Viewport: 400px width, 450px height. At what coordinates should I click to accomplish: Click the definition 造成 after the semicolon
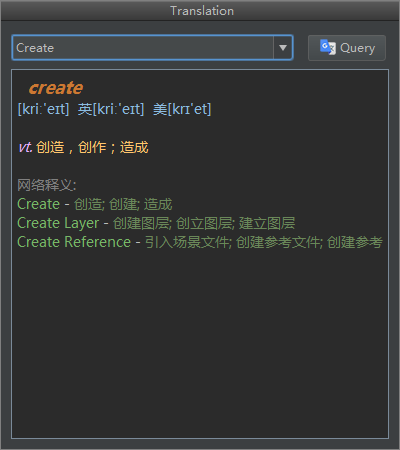click(134, 147)
